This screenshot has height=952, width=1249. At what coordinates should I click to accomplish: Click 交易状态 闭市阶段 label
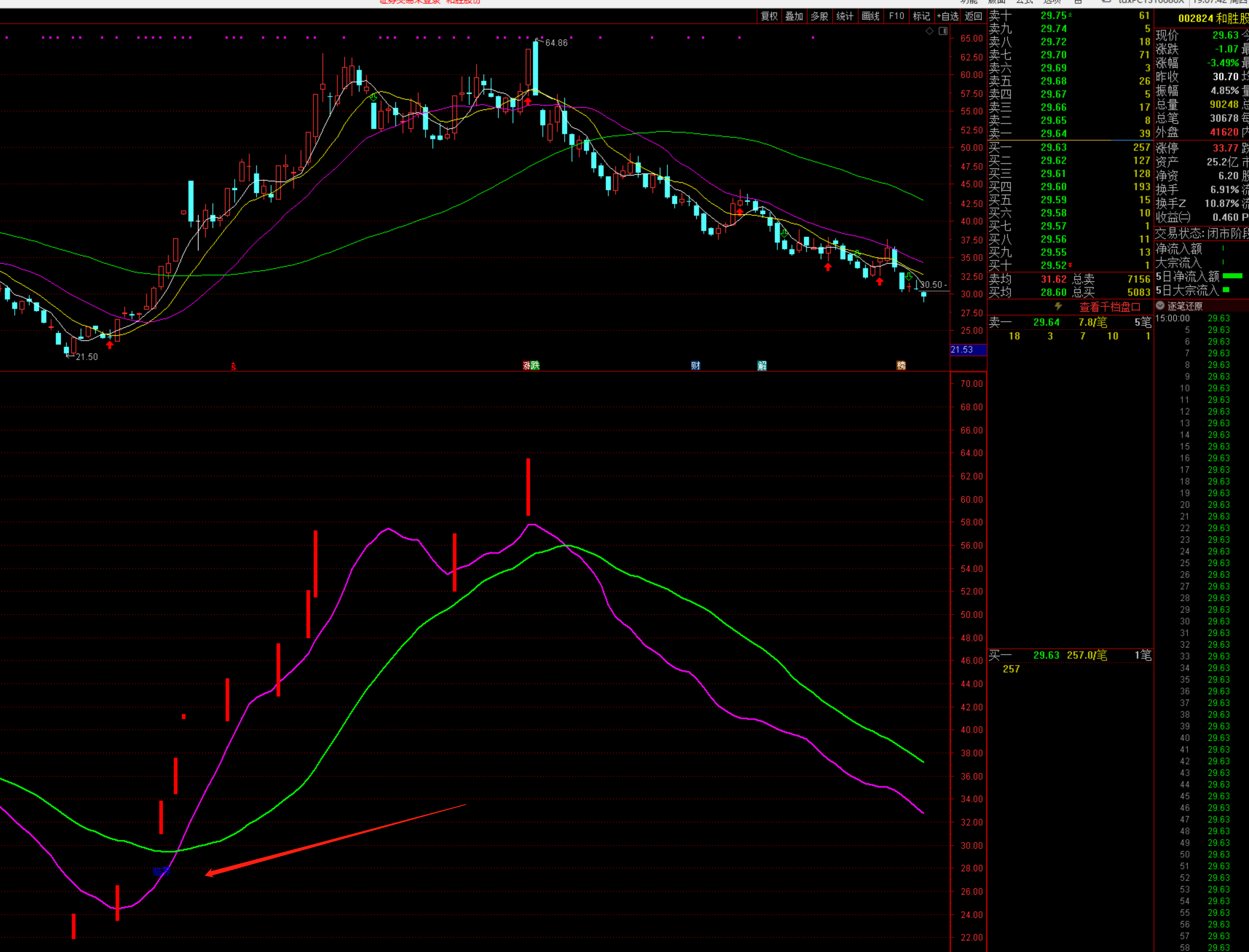1201,234
